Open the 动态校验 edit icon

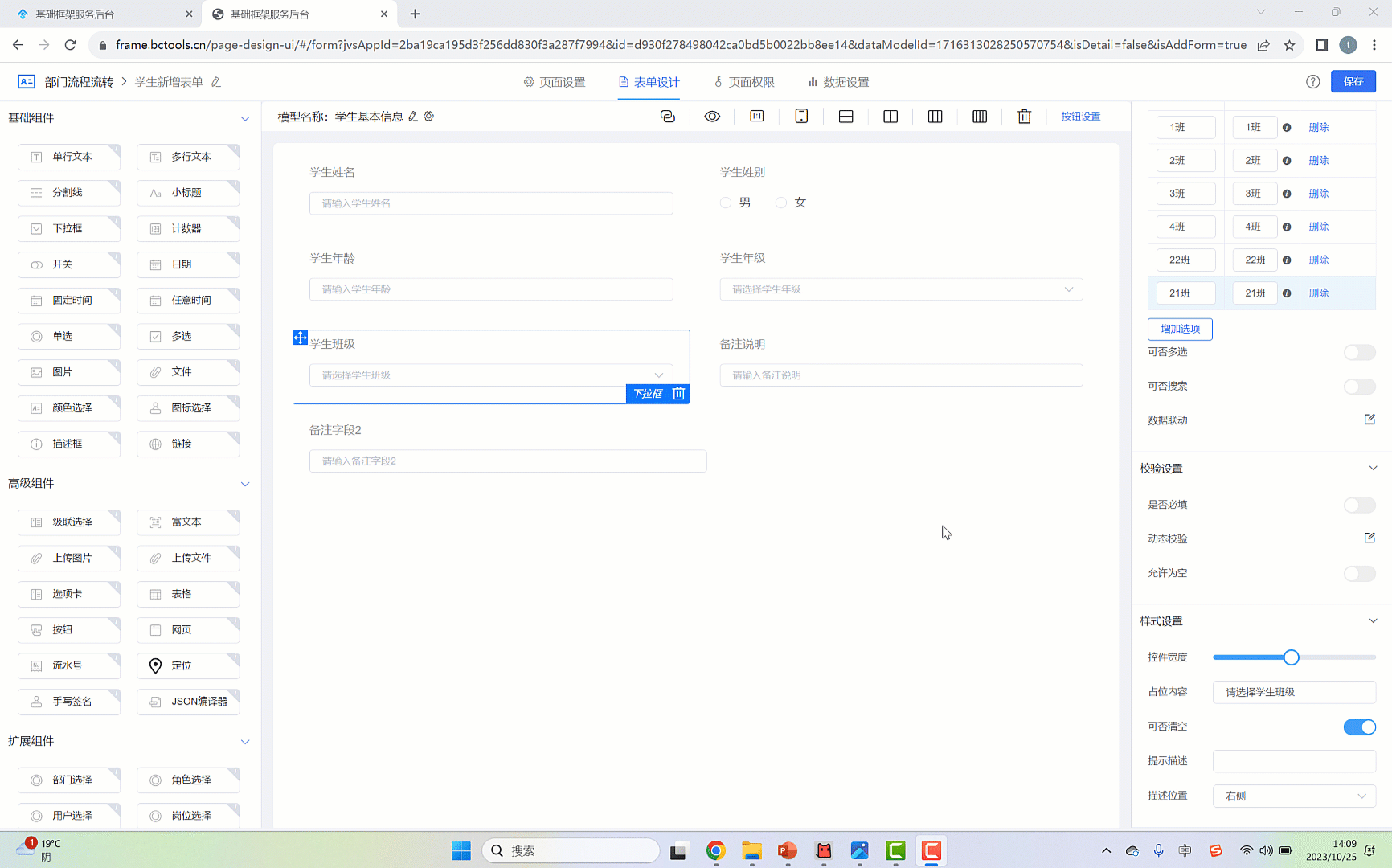(x=1369, y=538)
